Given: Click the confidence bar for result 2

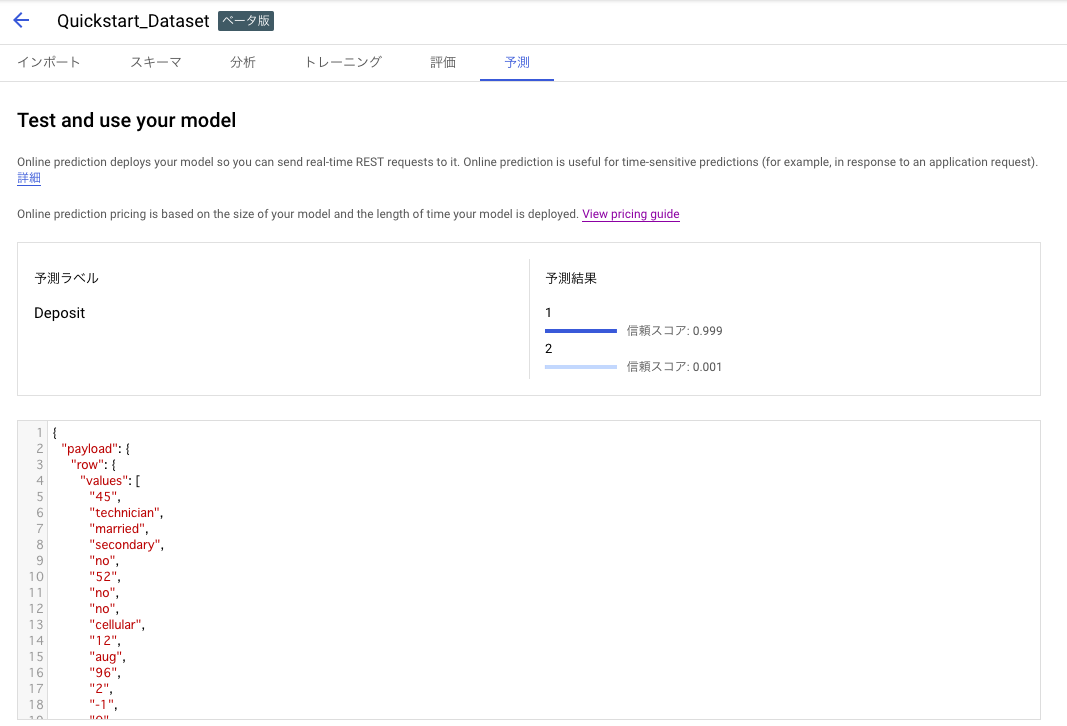Looking at the screenshot, I should [x=581, y=366].
